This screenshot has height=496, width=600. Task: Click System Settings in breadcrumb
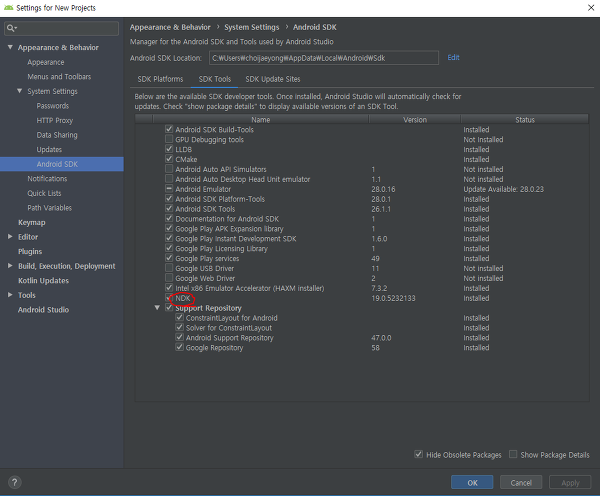coord(252,27)
